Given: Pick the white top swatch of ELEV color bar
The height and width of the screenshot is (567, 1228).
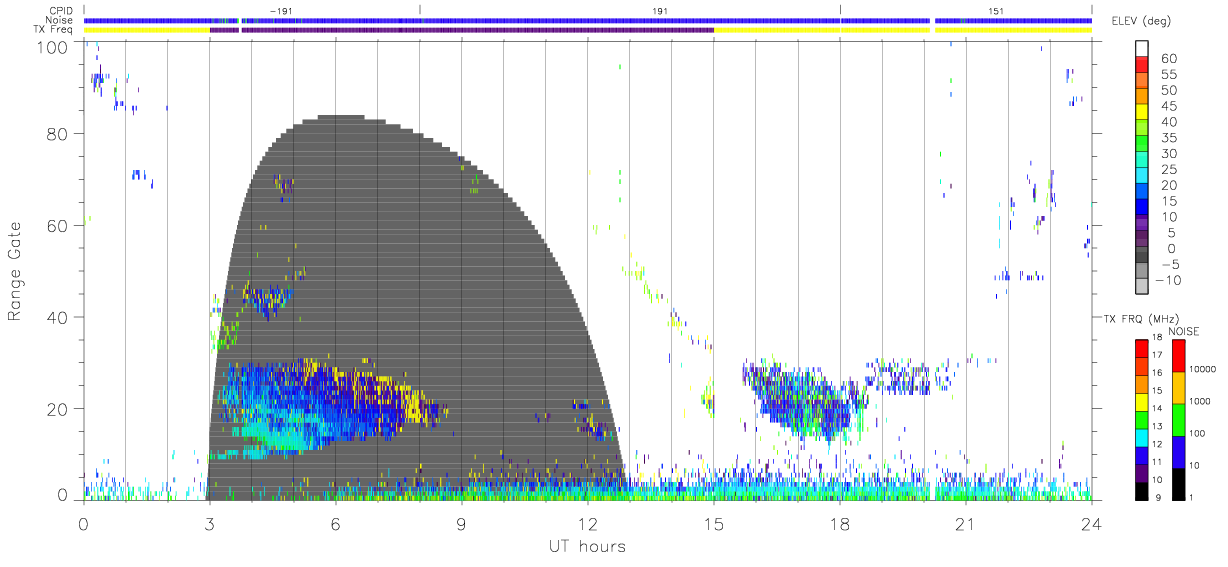Looking at the screenshot, I should [1144, 50].
